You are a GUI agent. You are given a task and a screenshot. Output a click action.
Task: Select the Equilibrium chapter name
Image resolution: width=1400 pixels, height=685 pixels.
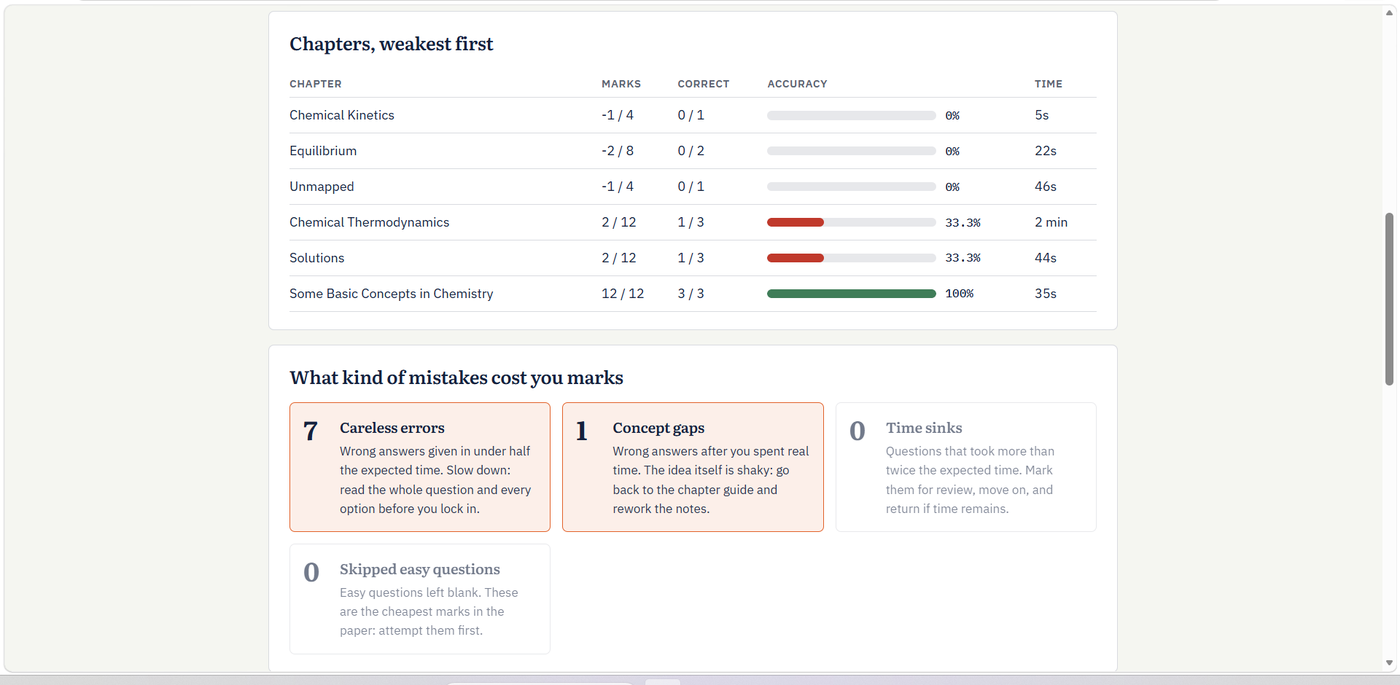click(323, 151)
